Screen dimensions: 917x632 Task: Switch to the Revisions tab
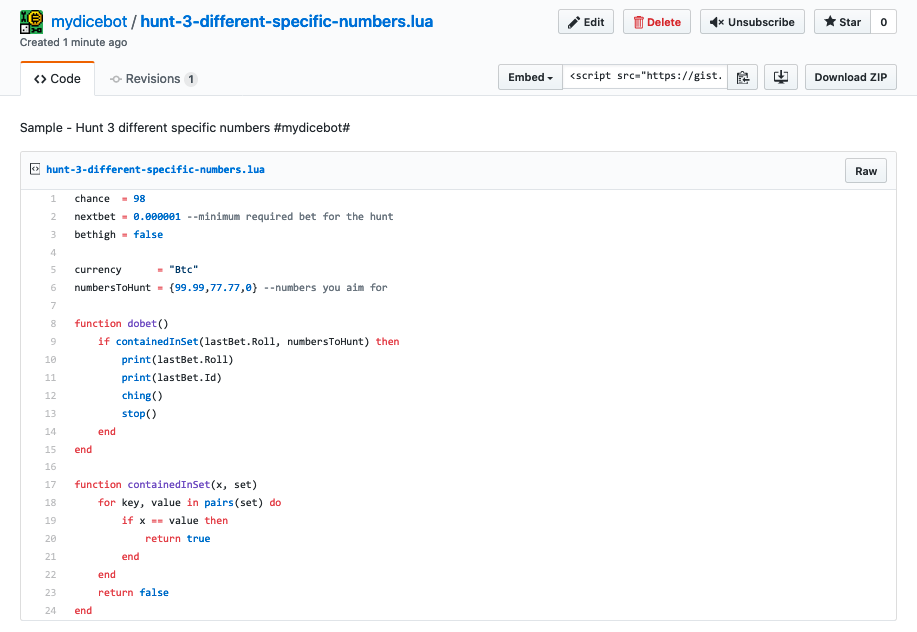click(x=154, y=79)
